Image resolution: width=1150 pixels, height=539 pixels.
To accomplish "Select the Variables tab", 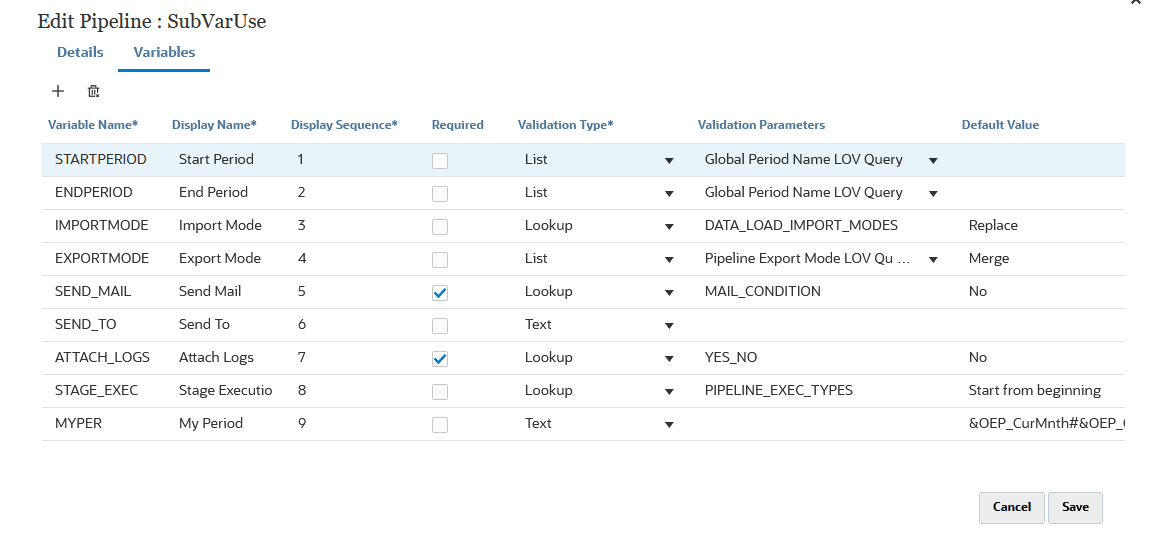I will tap(164, 52).
